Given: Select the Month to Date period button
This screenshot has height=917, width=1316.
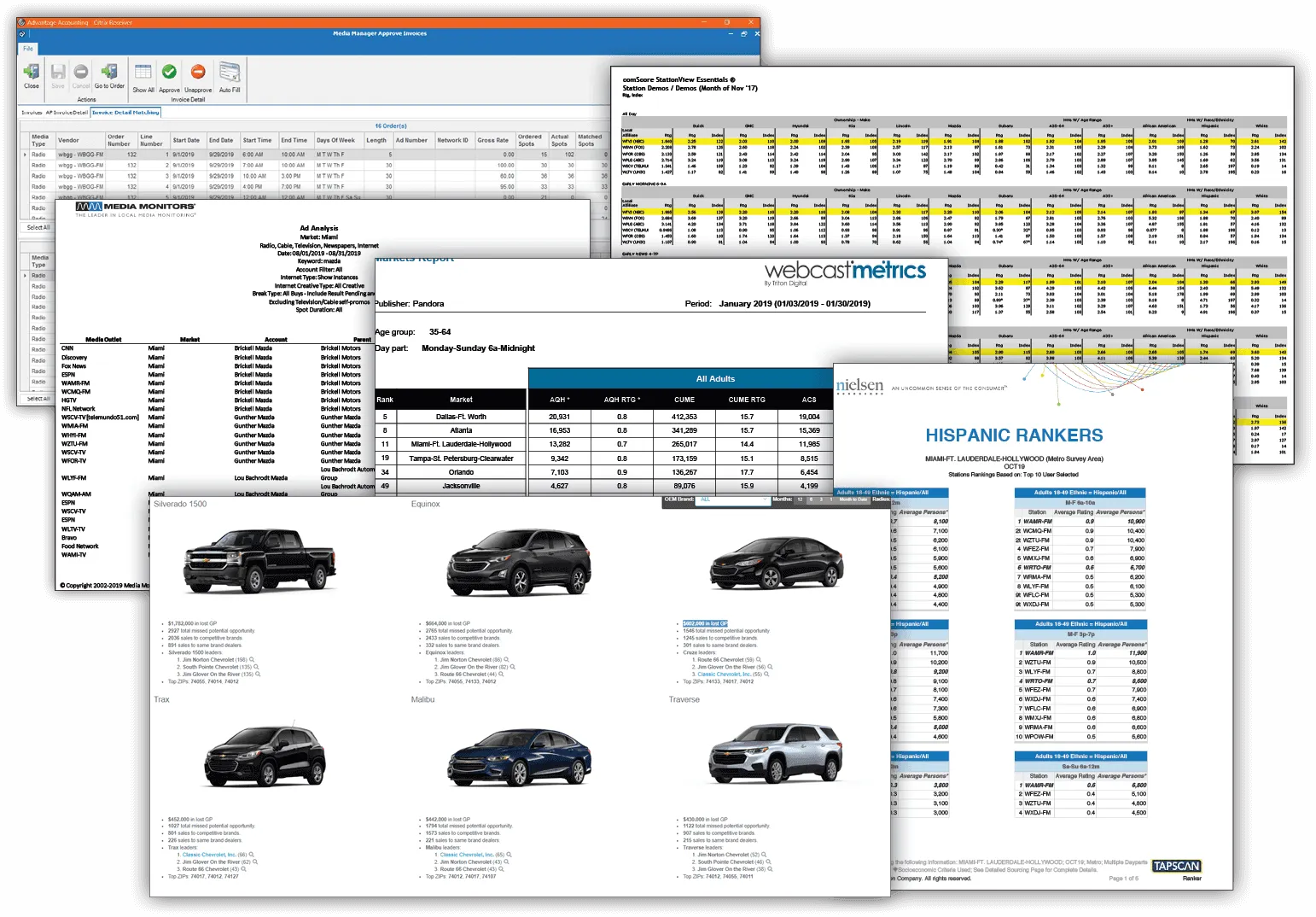Looking at the screenshot, I should point(853,499).
